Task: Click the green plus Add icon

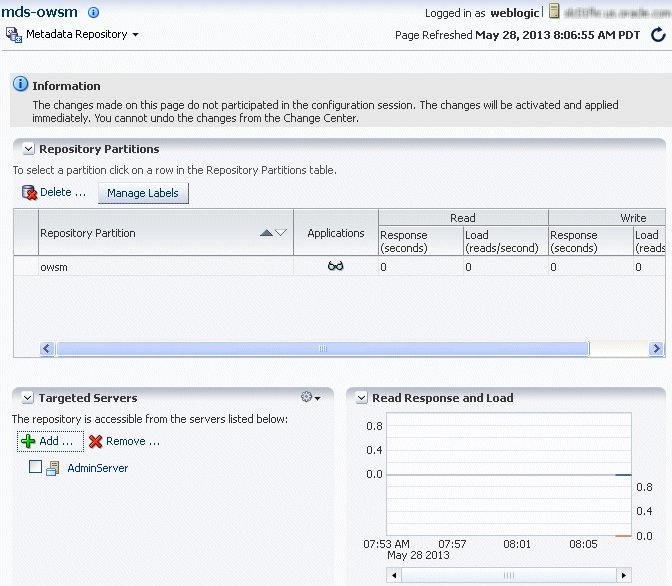Action: pyautogui.click(x=28, y=441)
